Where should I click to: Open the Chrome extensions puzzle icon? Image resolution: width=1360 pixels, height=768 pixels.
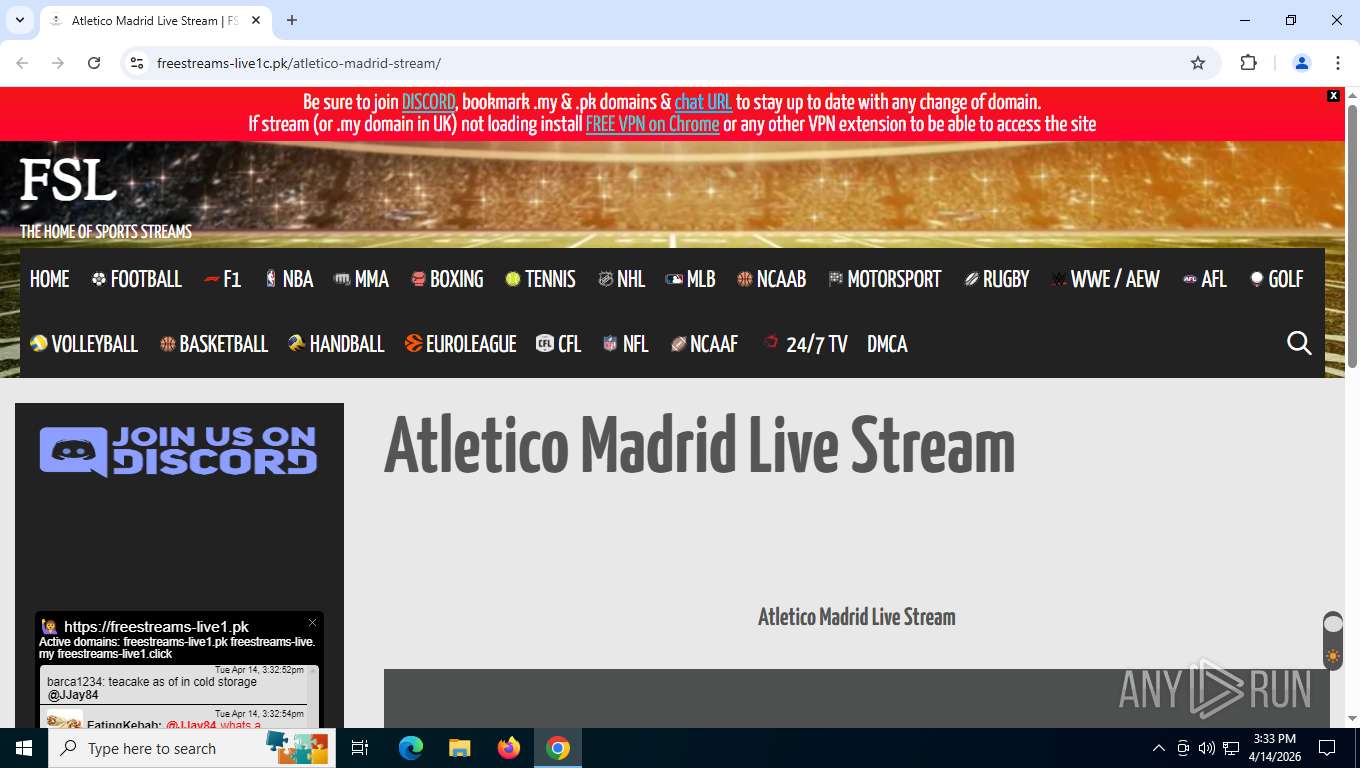click(x=1248, y=63)
